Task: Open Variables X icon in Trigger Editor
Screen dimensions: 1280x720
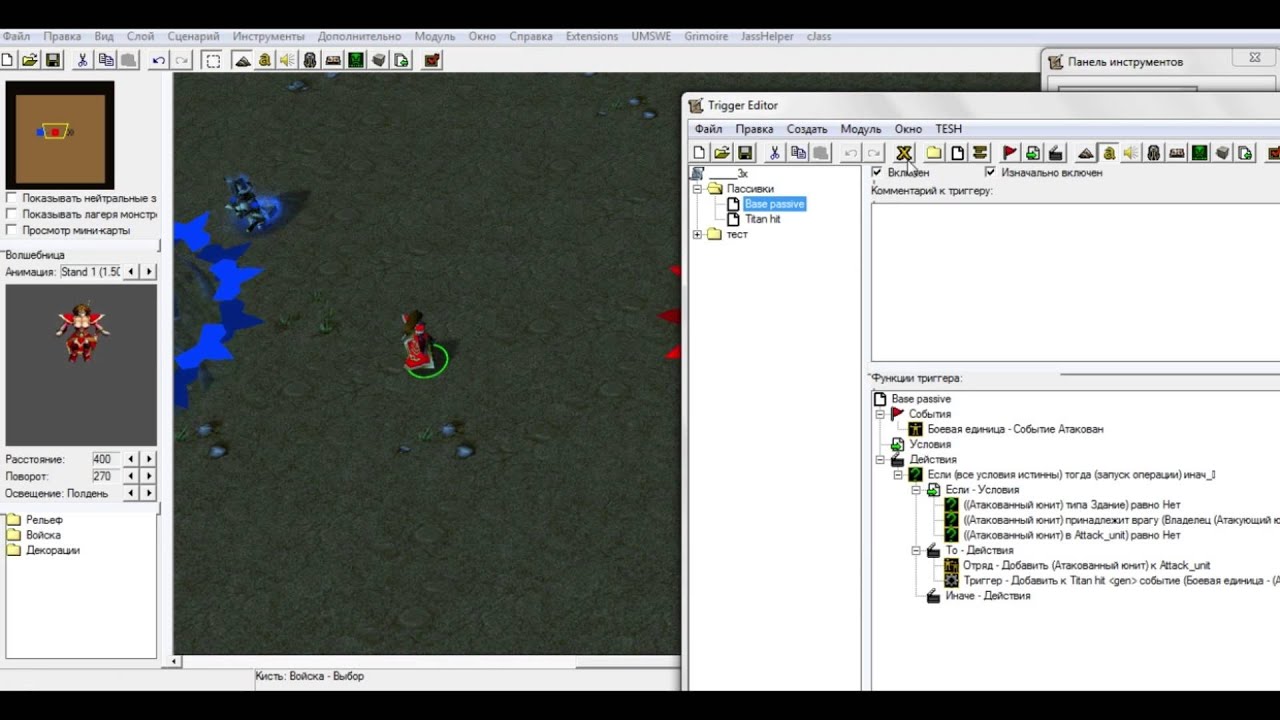Action: 904,153
